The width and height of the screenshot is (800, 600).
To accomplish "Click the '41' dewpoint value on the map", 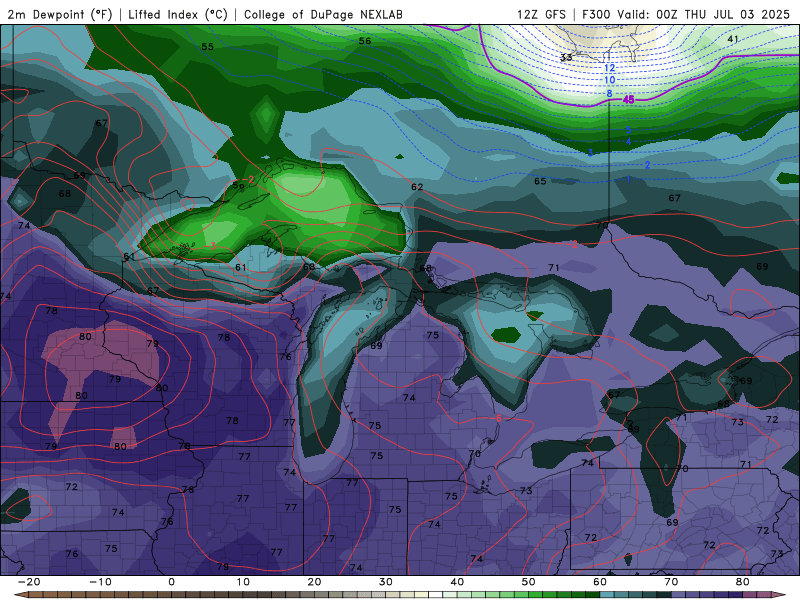I will click(733, 39).
